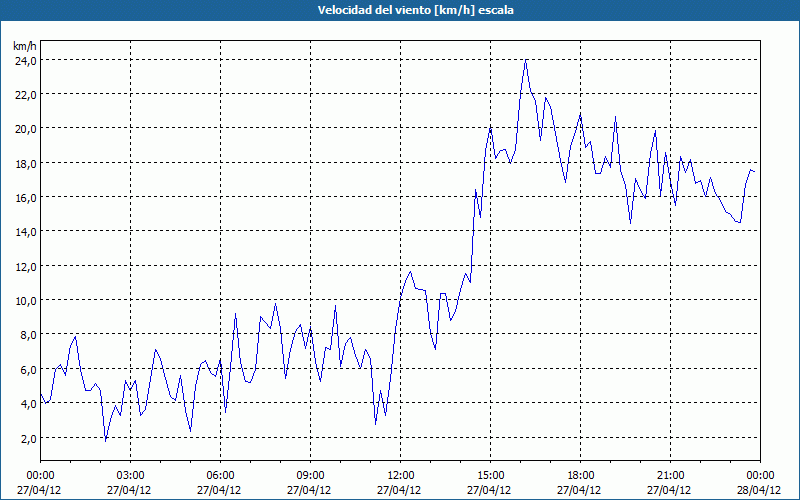Click the 09:00 time axis label
This screenshot has width=800, height=500.
[x=310, y=476]
